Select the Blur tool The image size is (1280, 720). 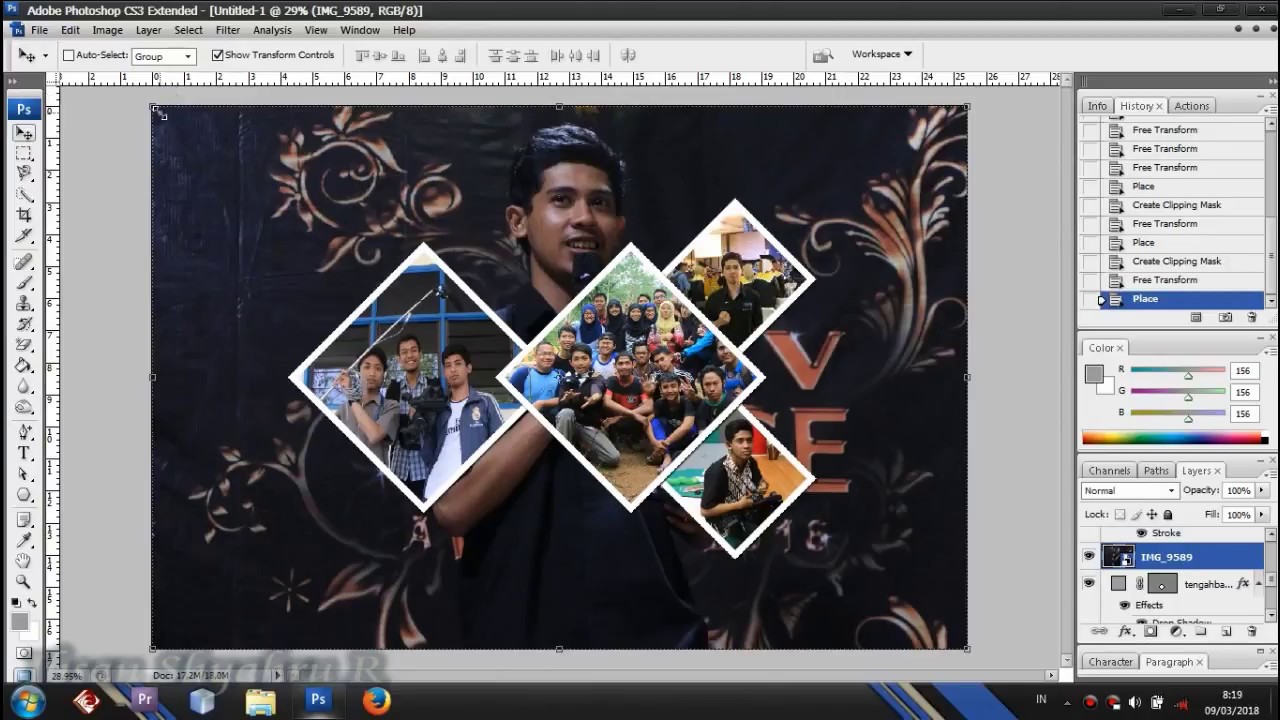coord(24,386)
